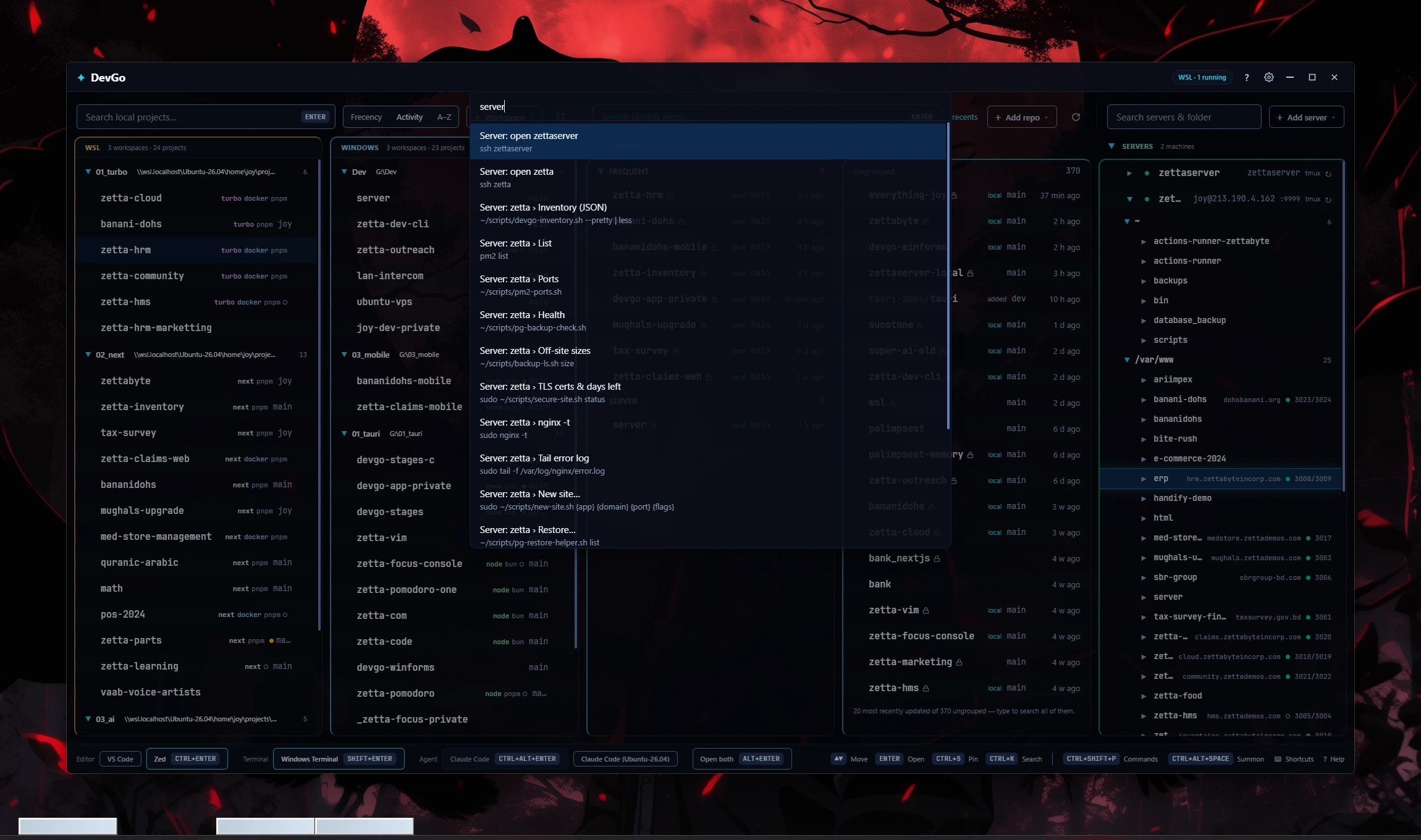1421x840 pixels.
Task: Collapse the 02_next workspace
Action: [88, 355]
